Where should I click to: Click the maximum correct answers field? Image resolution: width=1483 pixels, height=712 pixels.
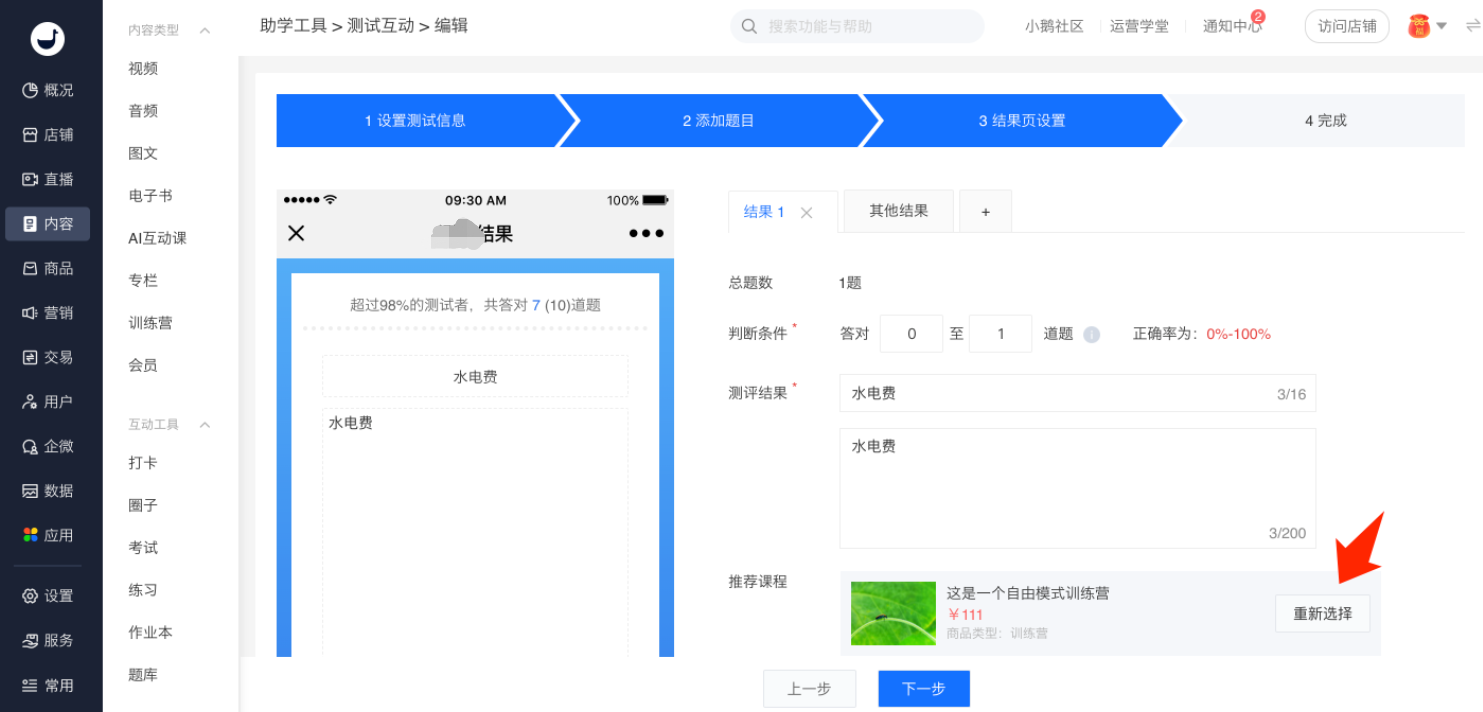pyautogui.click(x=1000, y=334)
